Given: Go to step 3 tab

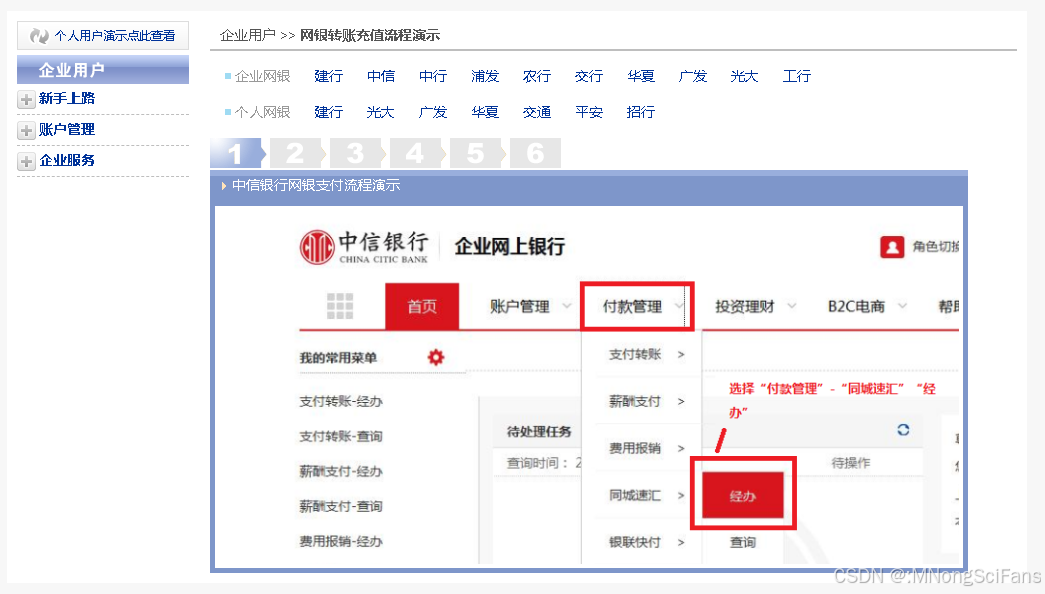Looking at the screenshot, I should coord(355,153).
